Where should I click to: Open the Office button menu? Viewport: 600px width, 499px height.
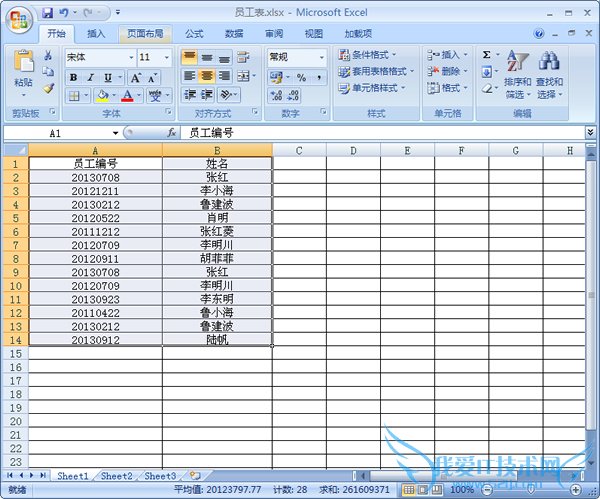[x=19, y=20]
